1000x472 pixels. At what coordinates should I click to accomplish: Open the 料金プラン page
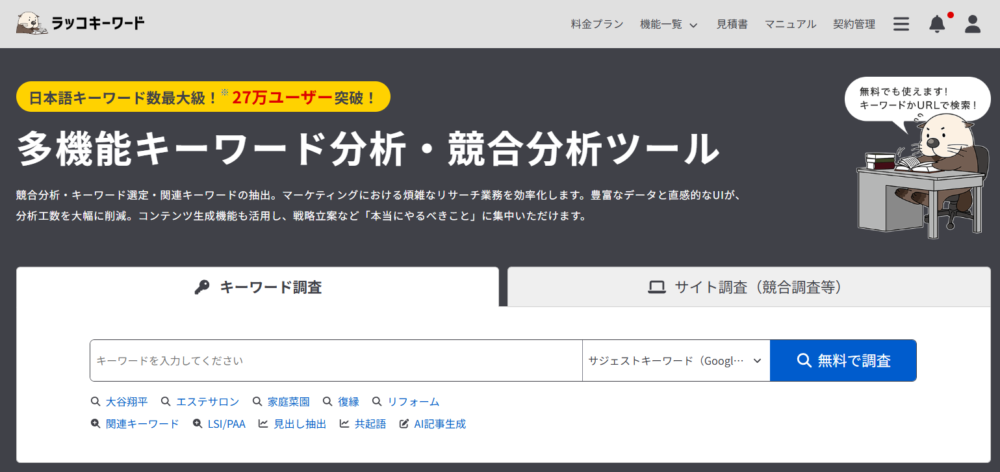pos(597,24)
